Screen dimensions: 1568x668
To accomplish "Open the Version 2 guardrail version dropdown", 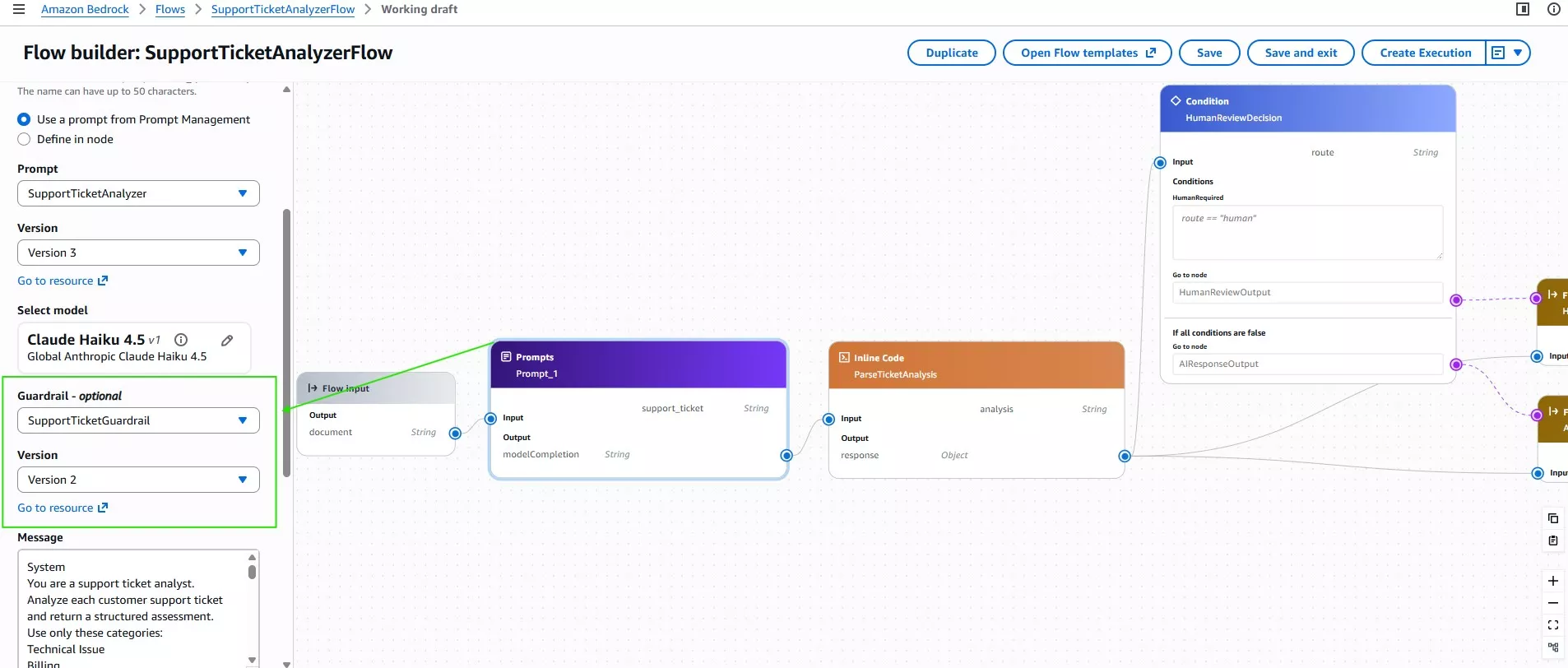I will 138,480.
